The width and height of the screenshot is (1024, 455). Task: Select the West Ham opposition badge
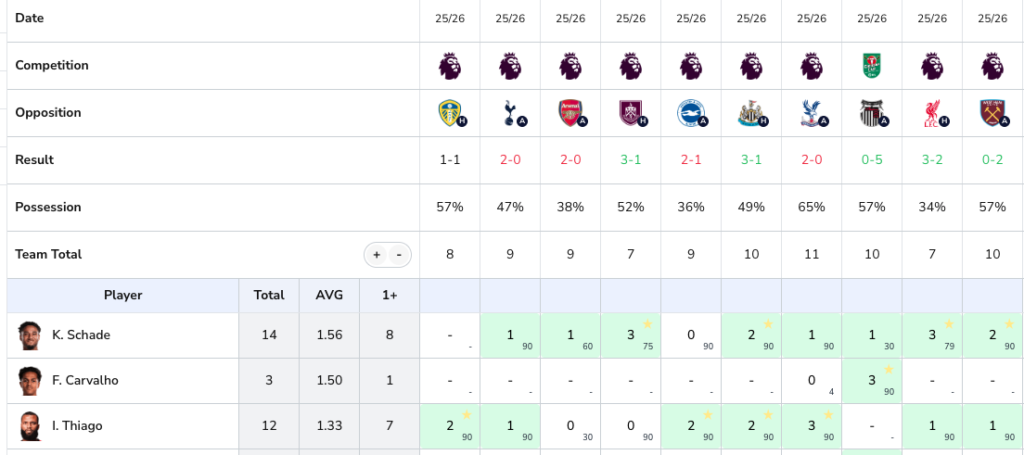click(x=991, y=113)
